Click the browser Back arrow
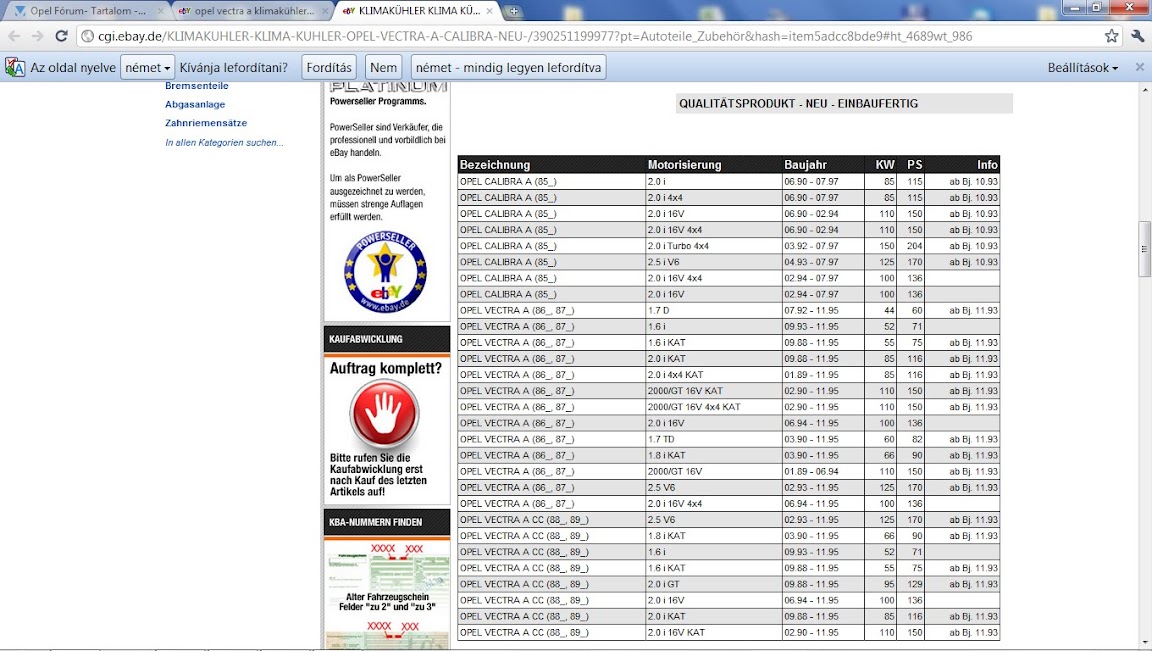This screenshot has height=651, width=1152. pyautogui.click(x=14, y=36)
